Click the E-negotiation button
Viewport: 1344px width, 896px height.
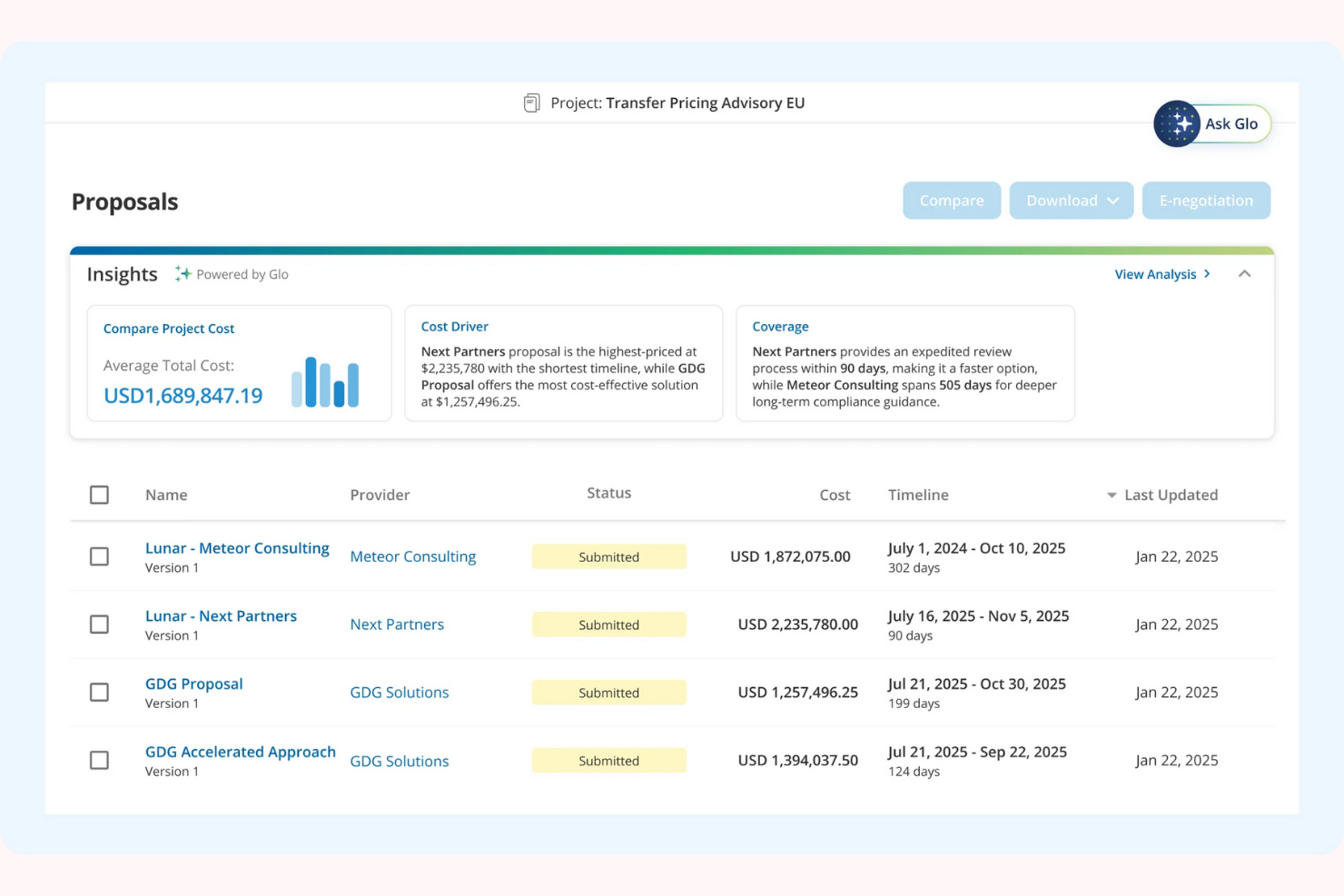[x=1206, y=200]
